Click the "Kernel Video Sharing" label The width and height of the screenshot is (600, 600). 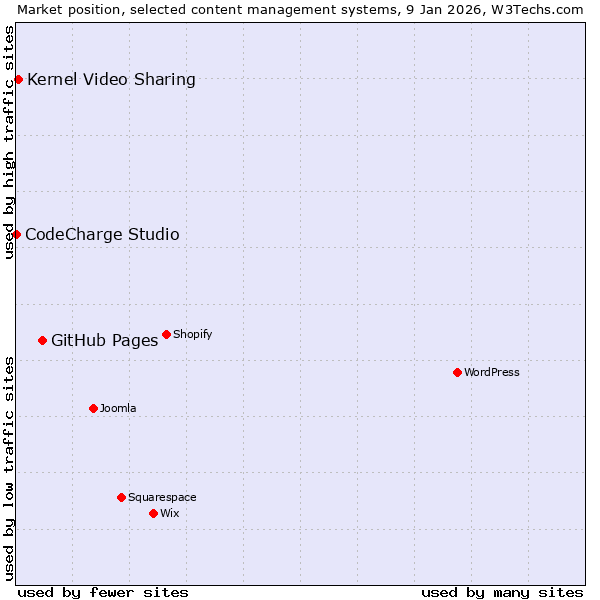click(x=111, y=80)
